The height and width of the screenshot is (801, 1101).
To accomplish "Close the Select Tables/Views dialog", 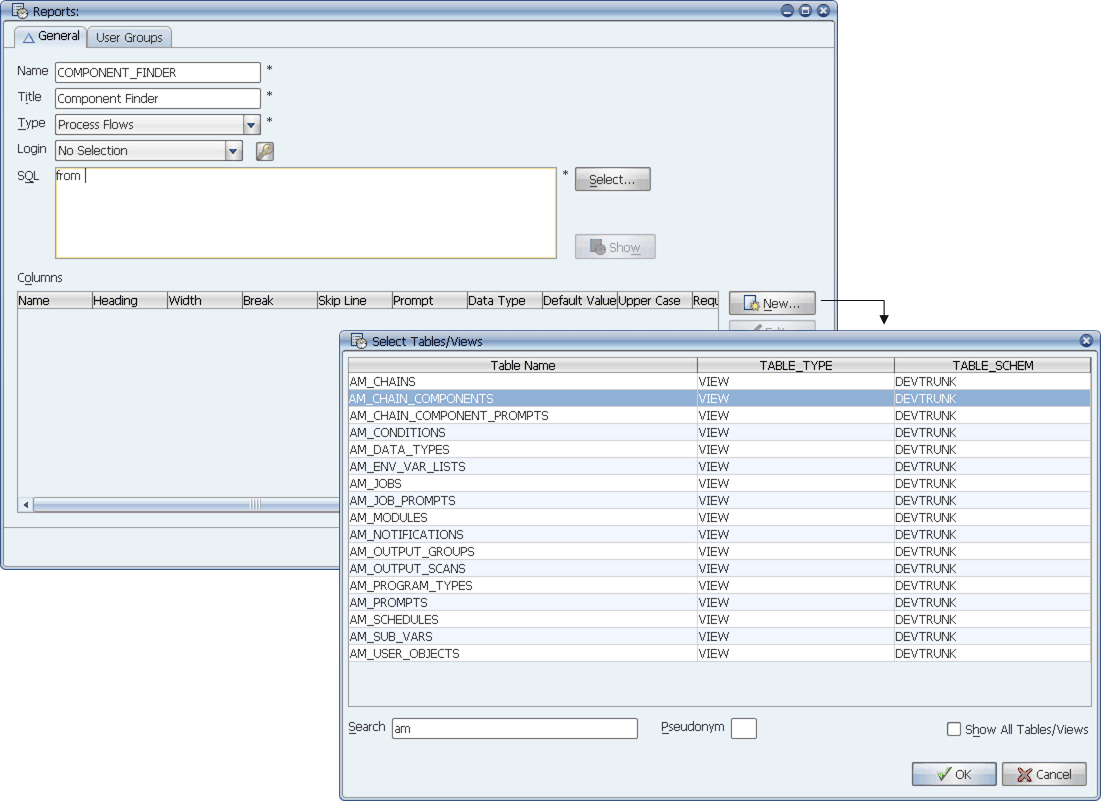I will (1086, 340).
